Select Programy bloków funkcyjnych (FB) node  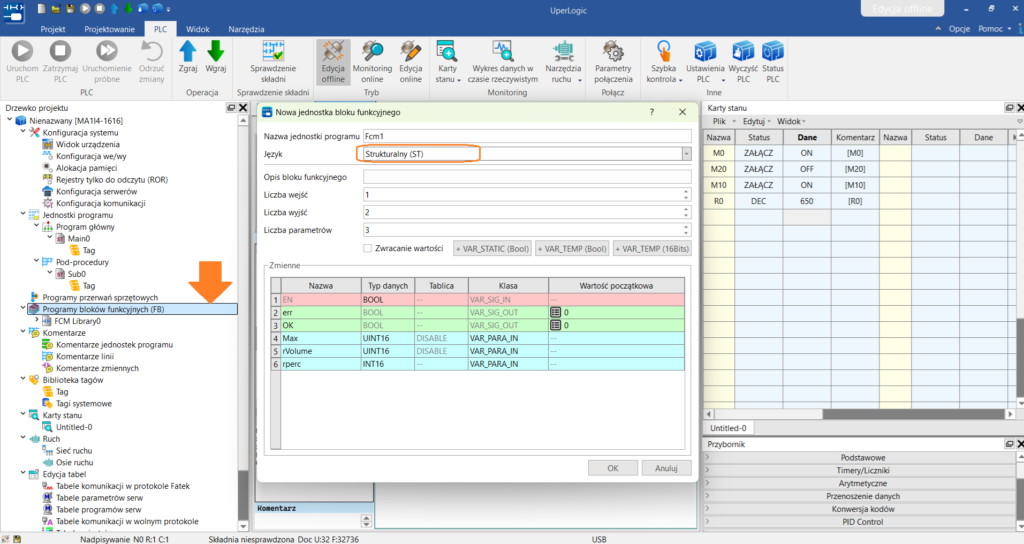click(x=103, y=309)
